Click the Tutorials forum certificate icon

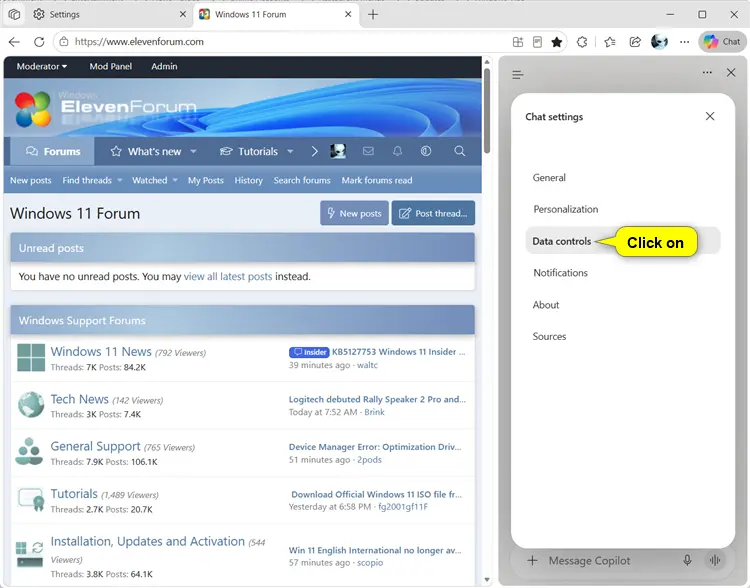tap(31, 499)
